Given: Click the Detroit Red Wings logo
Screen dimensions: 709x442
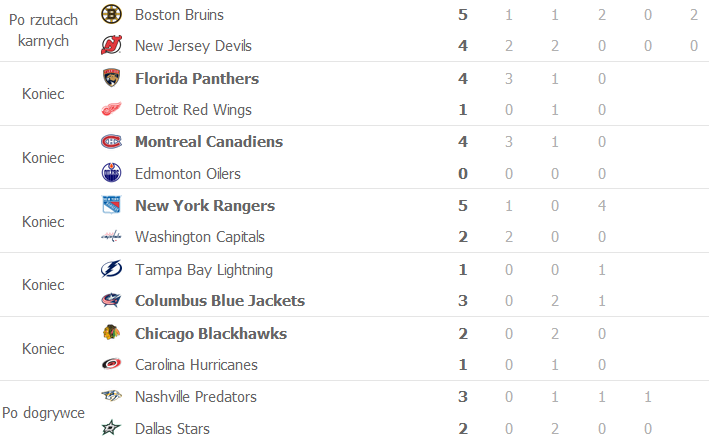Looking at the screenshot, I should coord(111,110).
